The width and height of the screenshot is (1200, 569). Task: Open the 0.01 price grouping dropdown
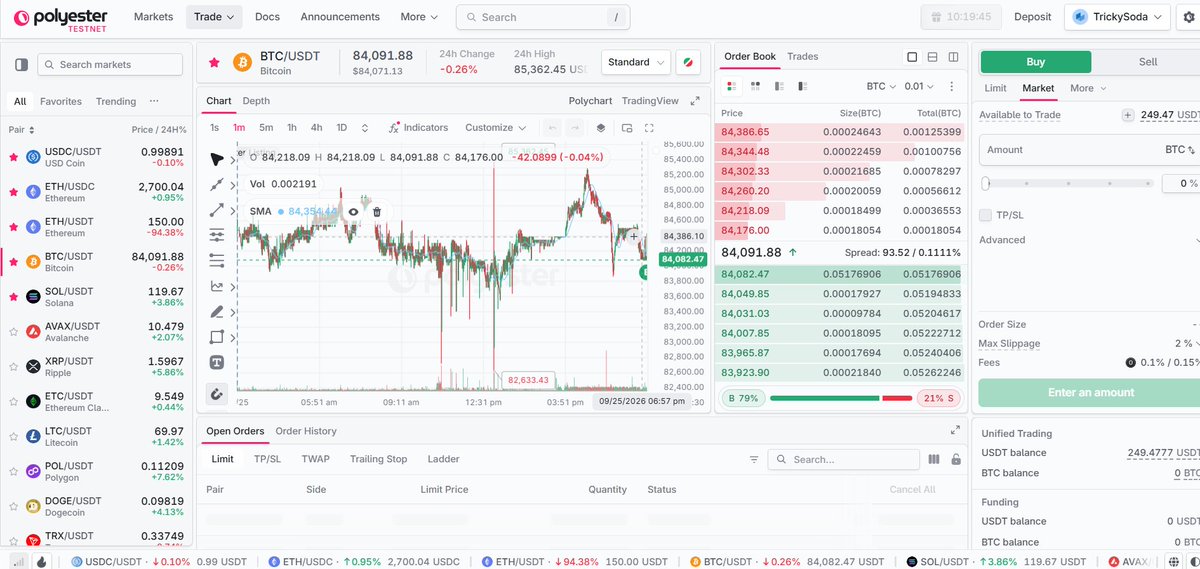pyautogui.click(x=919, y=87)
